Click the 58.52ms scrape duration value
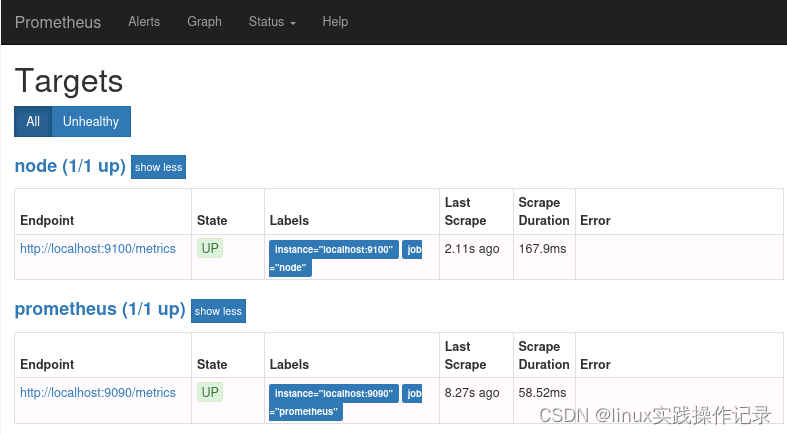The width and height of the screenshot is (787, 434). 542,392
